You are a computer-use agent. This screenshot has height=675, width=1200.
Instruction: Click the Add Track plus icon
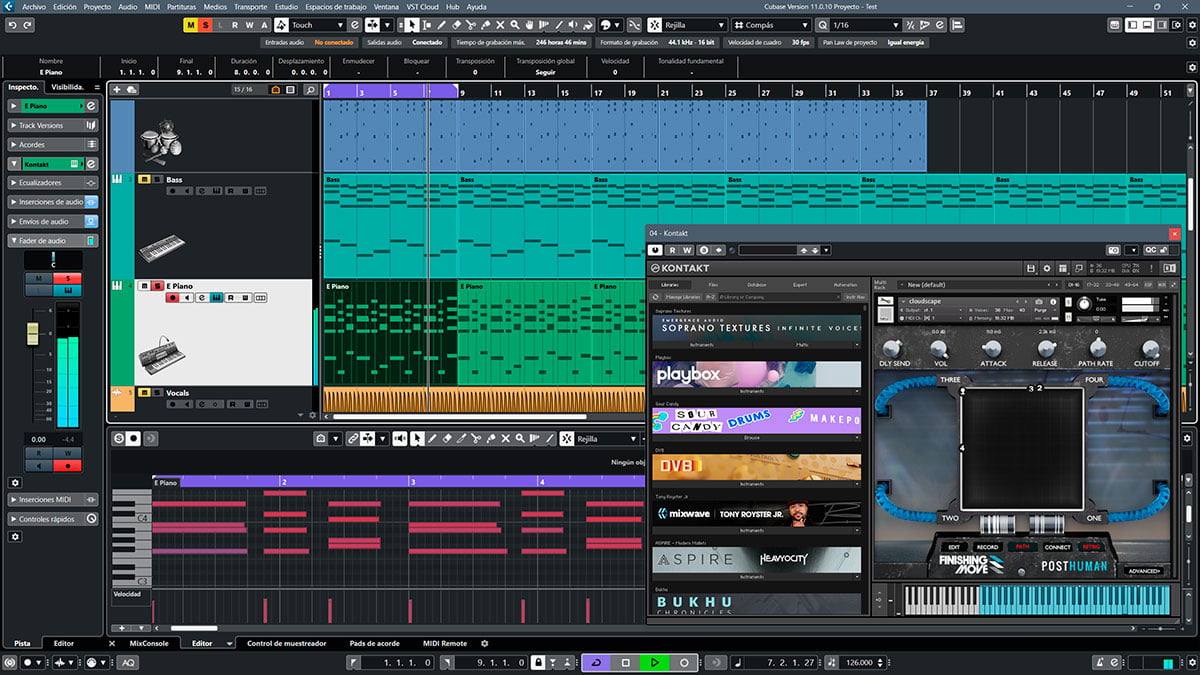118,90
